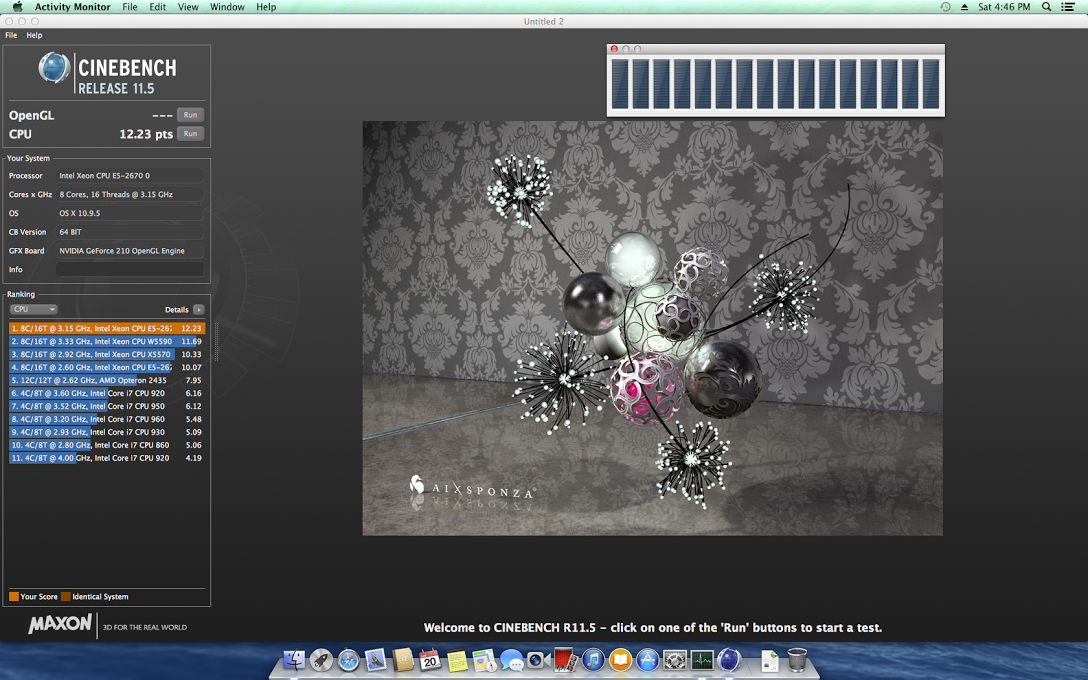
Task: Click the 12.23 pts CPU score
Action: coord(146,134)
